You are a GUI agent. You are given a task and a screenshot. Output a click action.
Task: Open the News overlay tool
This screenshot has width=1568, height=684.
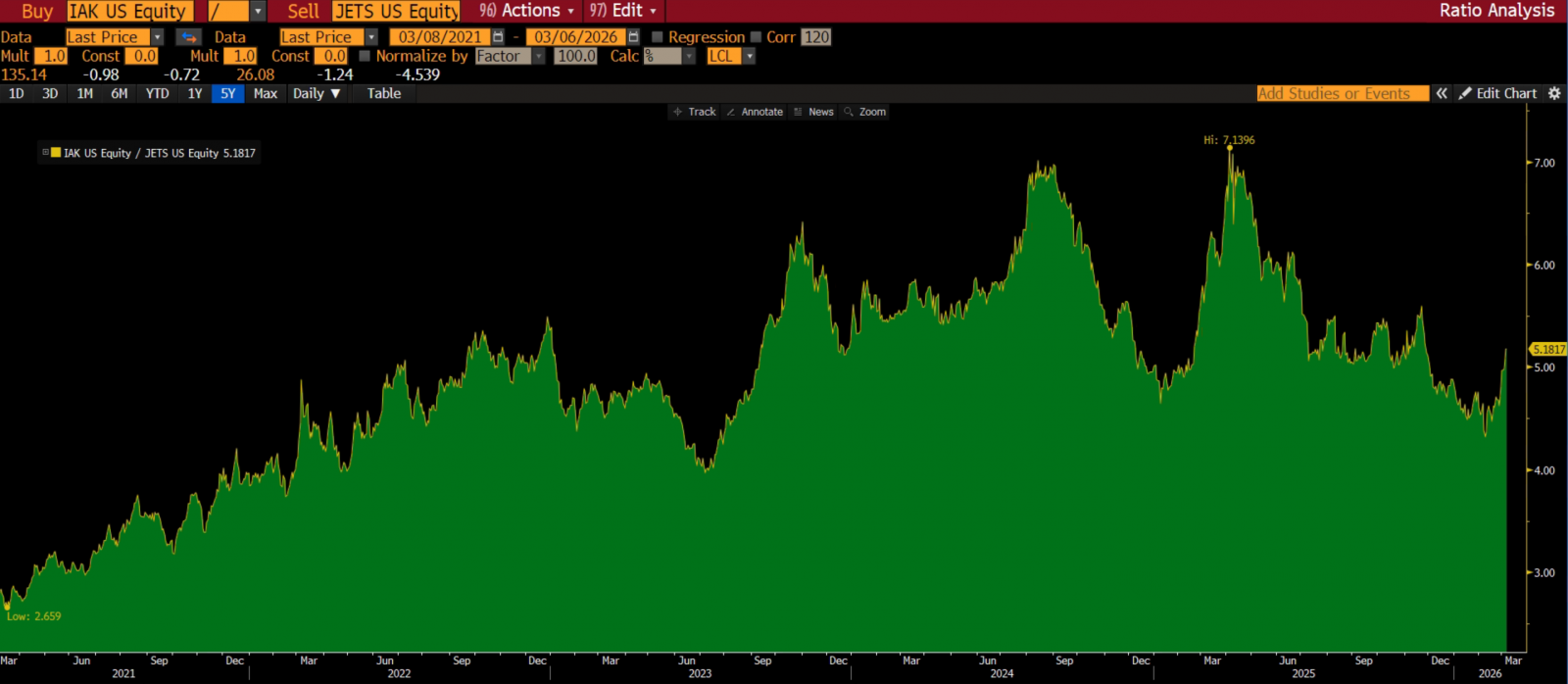(x=813, y=112)
